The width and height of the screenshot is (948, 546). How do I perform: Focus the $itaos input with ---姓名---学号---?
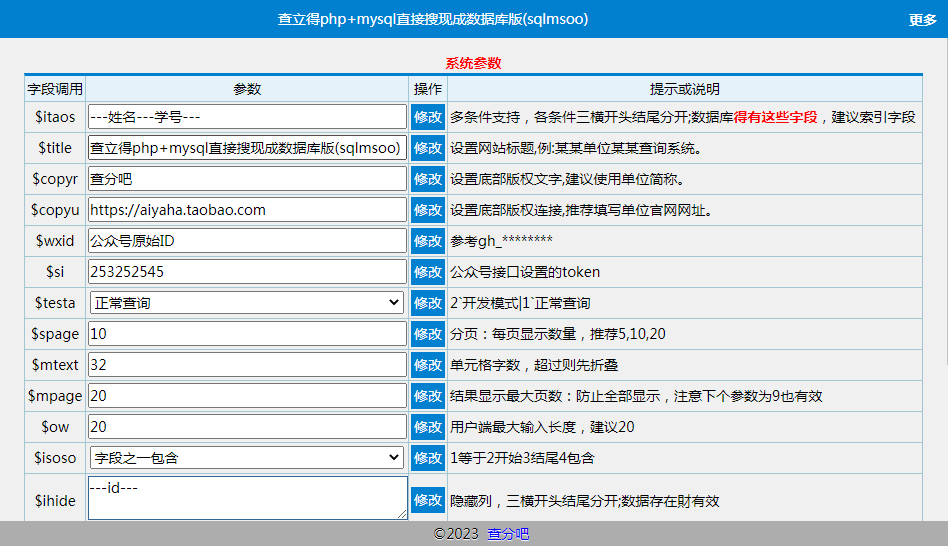point(247,117)
